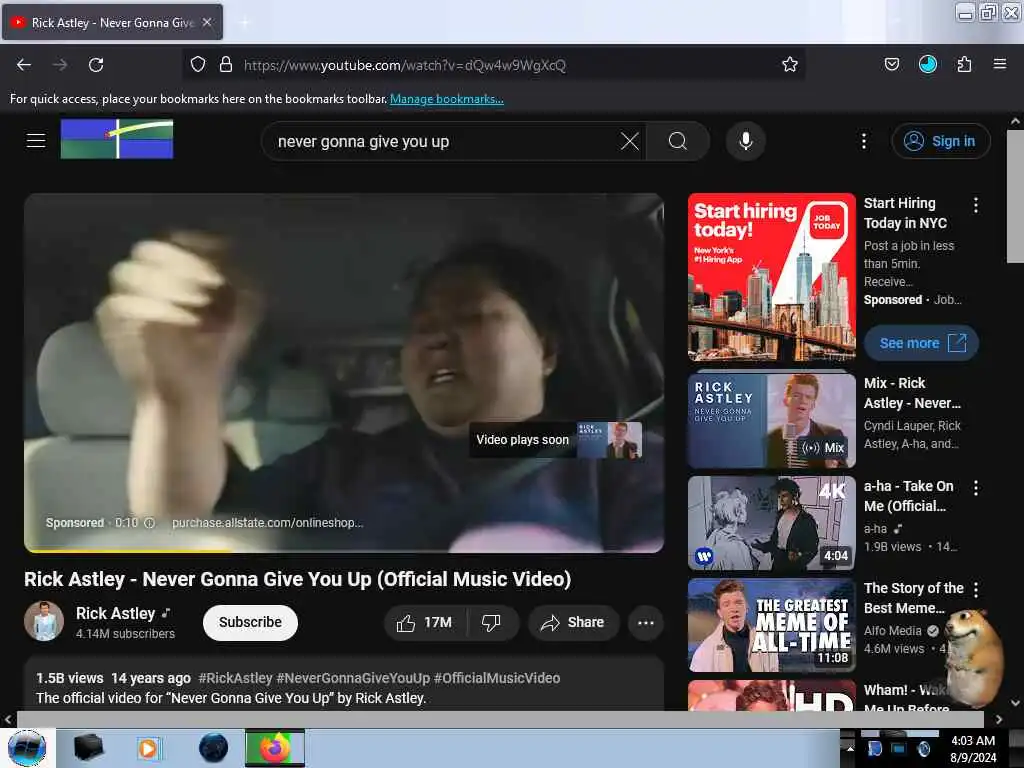
Task: Open the Alfo Media channel name
Action: point(892,631)
